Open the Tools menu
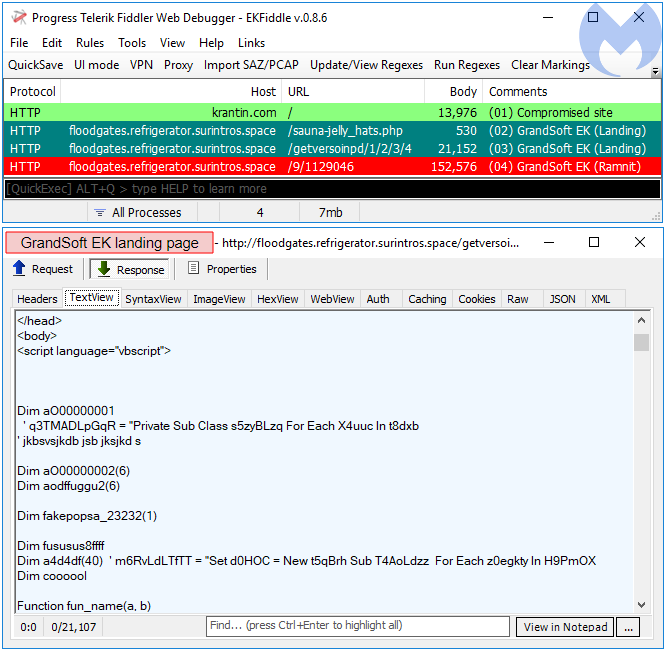The image size is (665, 652). point(132,43)
